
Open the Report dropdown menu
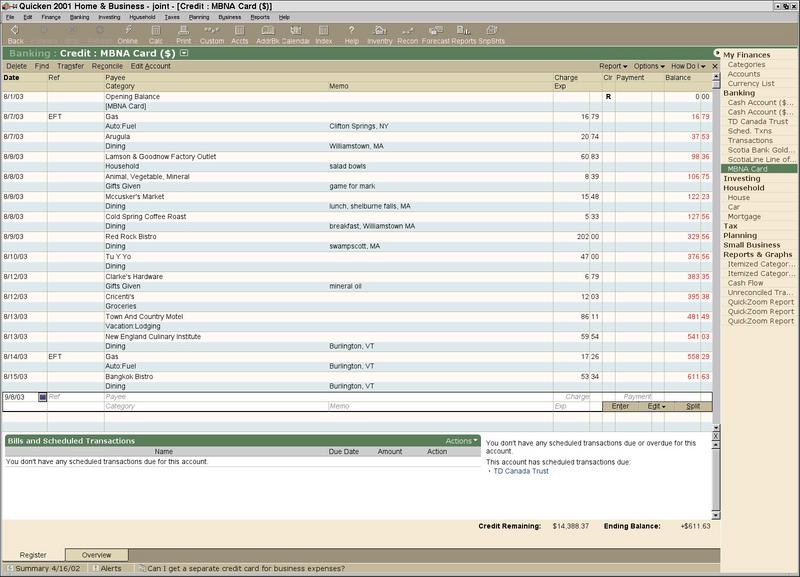613,66
